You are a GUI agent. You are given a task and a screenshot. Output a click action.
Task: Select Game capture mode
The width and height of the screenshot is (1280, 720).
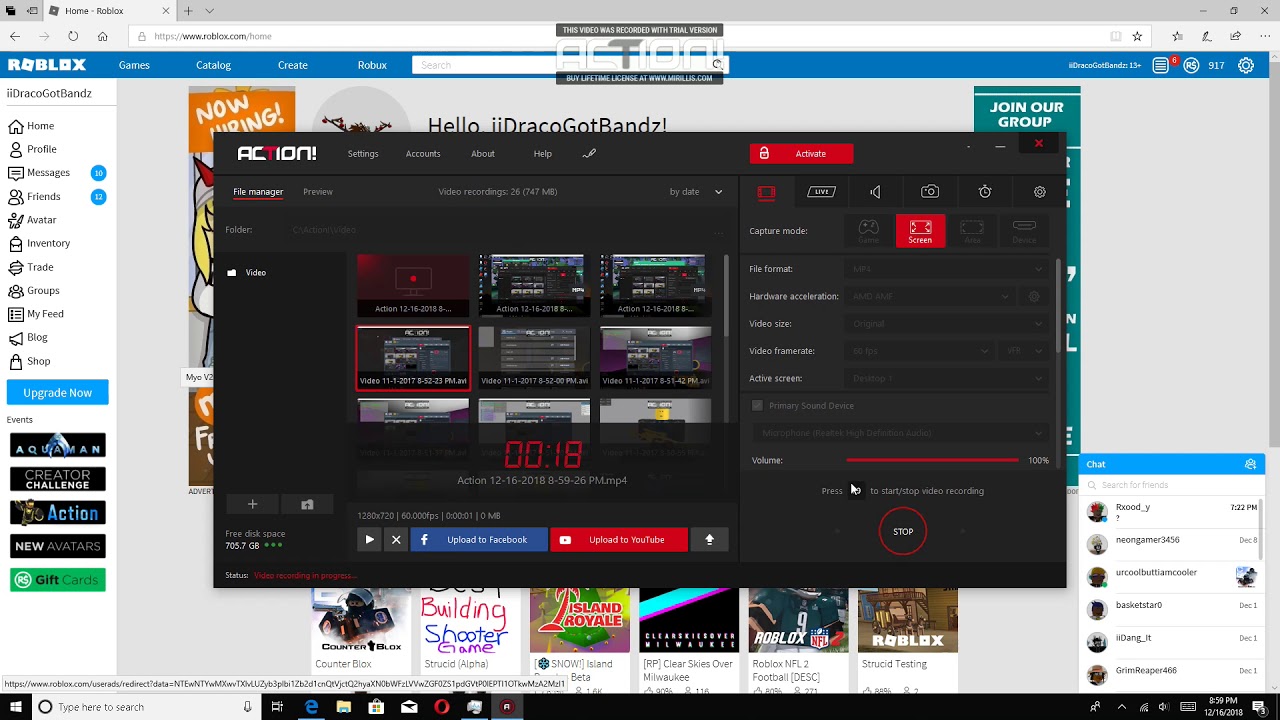pos(869,231)
